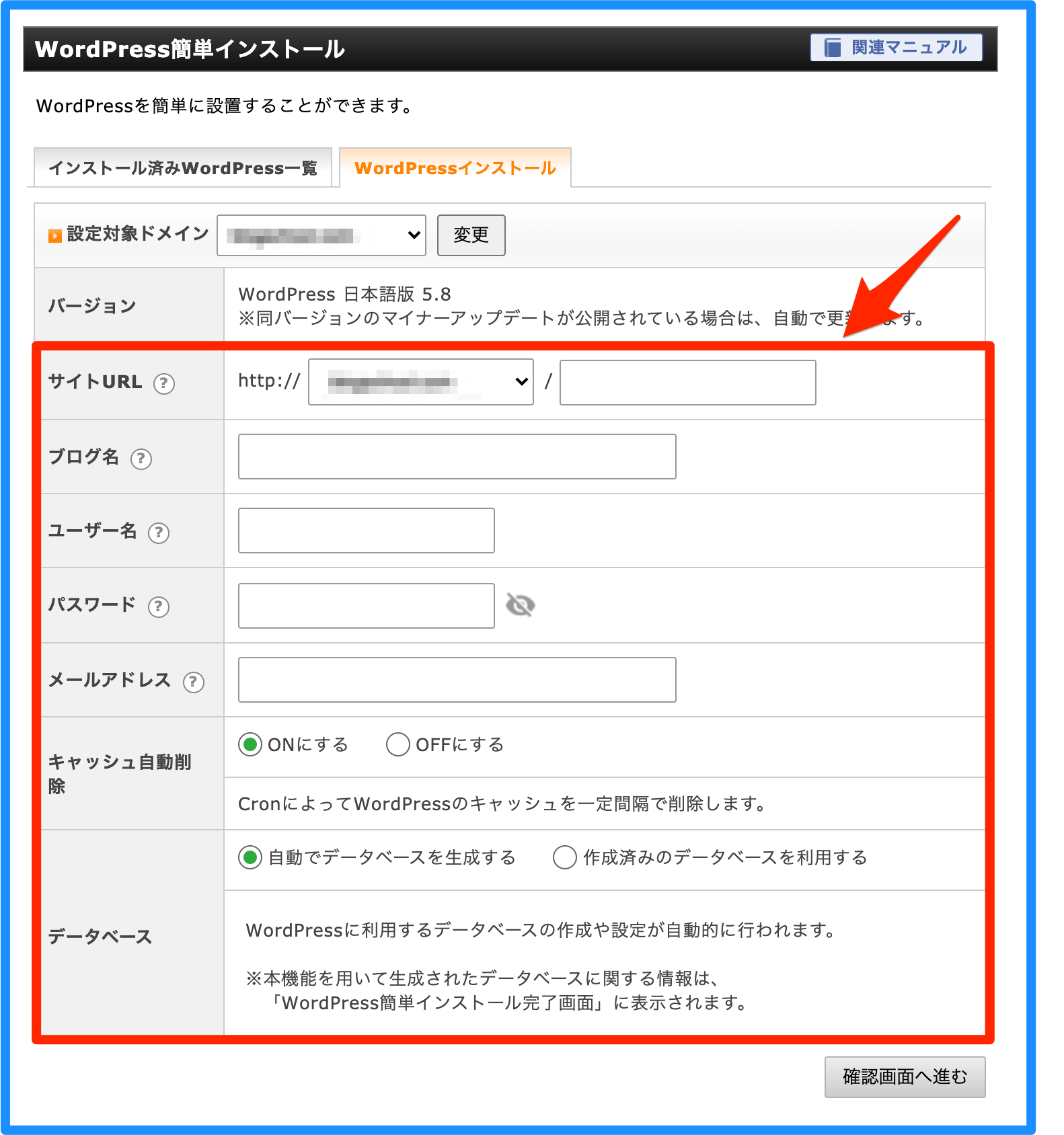This screenshot has height=1135, width=1064.
Task: Toggle password visibility eye icon
Action: pos(520,605)
